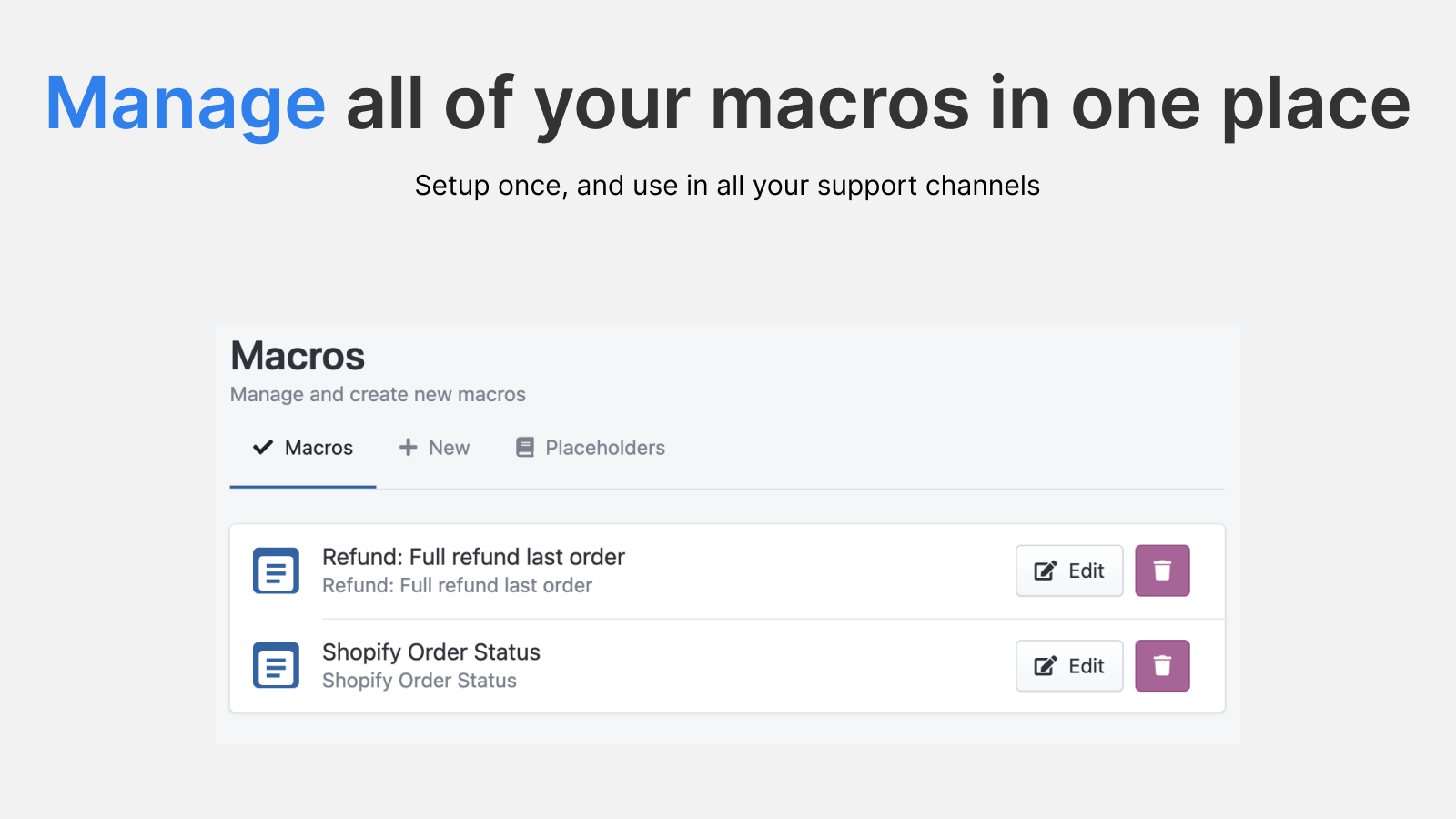Click the blue word Manage in the headline
The image size is (1456, 819).
tap(186, 105)
